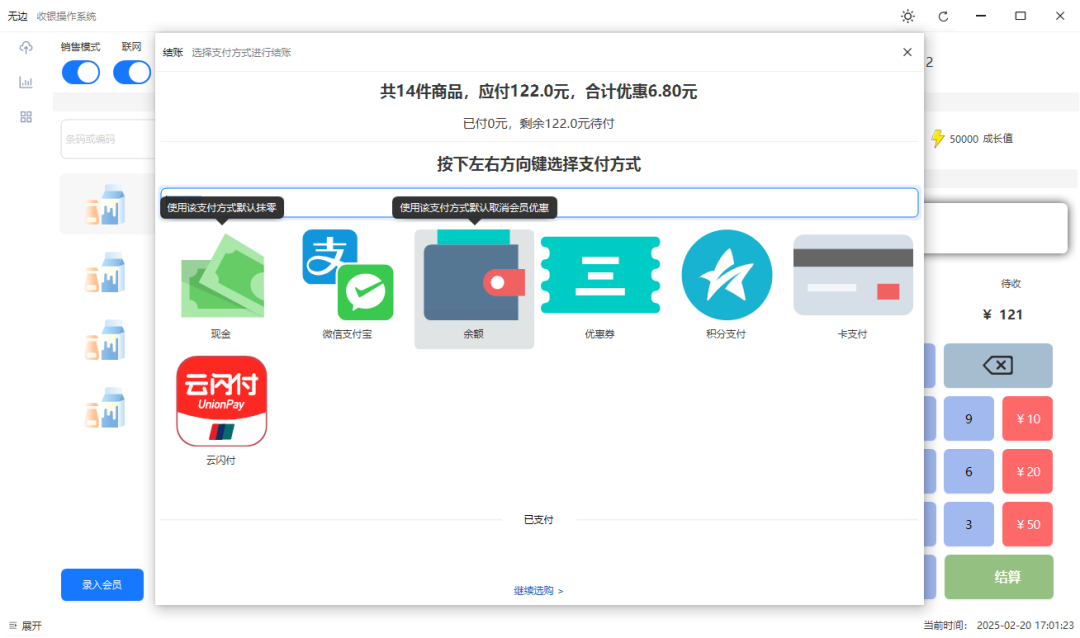Tap keypad number 6
Viewport: 1080px width, 638px height.
pyautogui.click(x=968, y=472)
